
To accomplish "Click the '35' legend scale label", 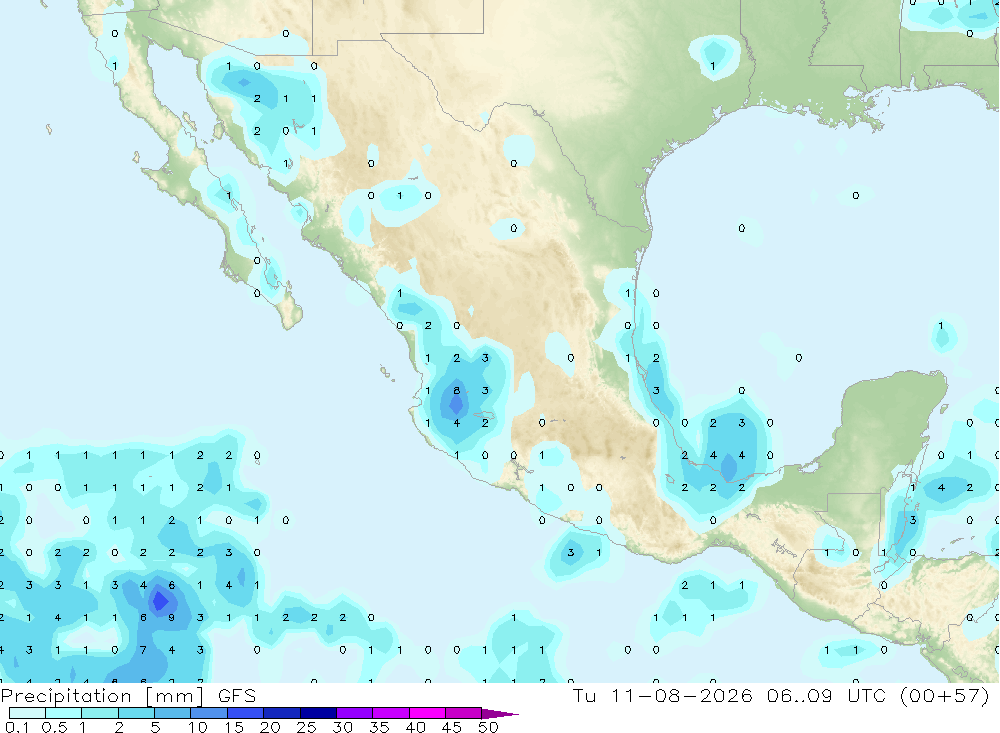I will point(379,727).
